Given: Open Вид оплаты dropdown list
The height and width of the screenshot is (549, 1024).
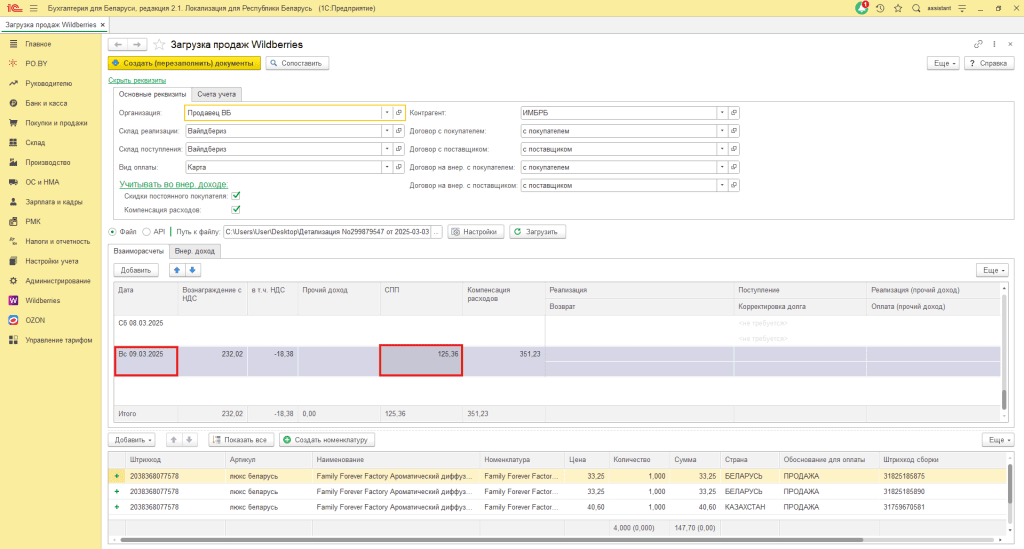Looking at the screenshot, I should click(386, 167).
